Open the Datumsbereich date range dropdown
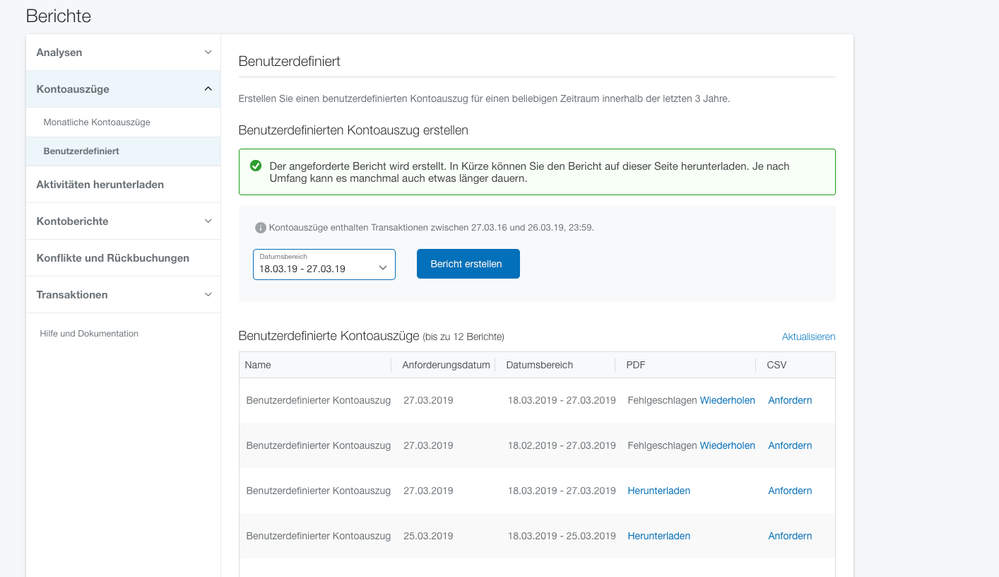The width and height of the screenshot is (999, 577). [324, 264]
